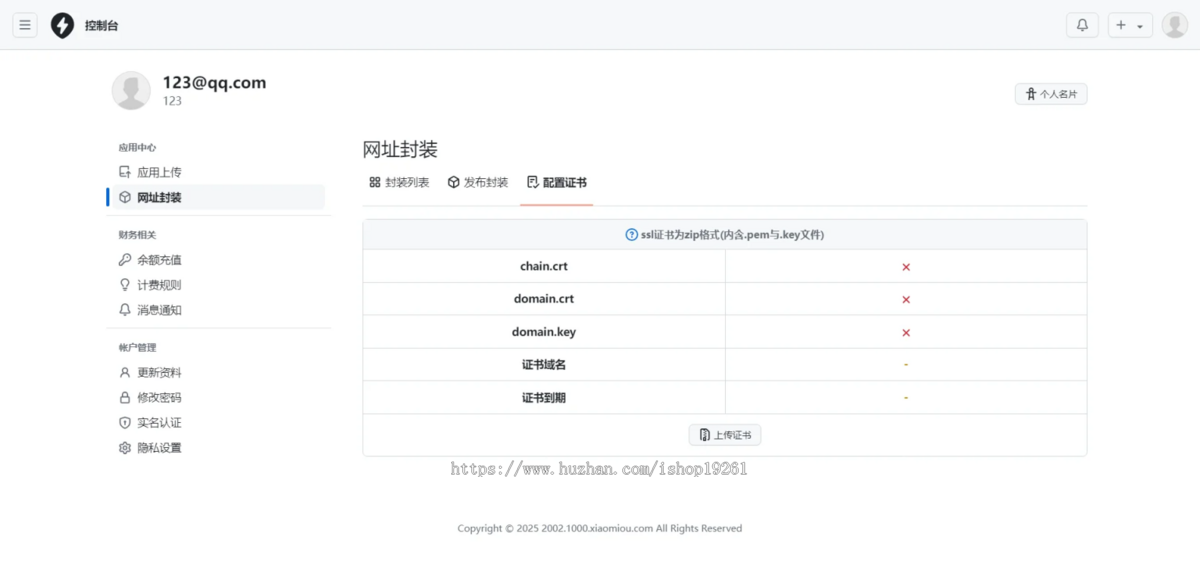Click the red X for chain.crt
Screen dimensions: 1200x573
[x=906, y=267]
